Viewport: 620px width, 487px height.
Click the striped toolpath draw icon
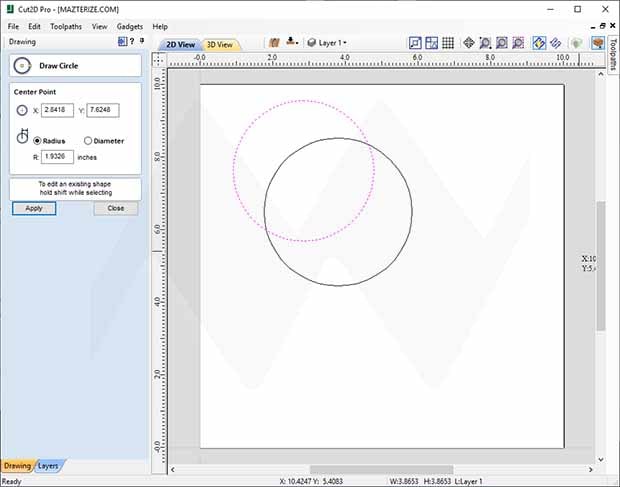tap(556, 43)
